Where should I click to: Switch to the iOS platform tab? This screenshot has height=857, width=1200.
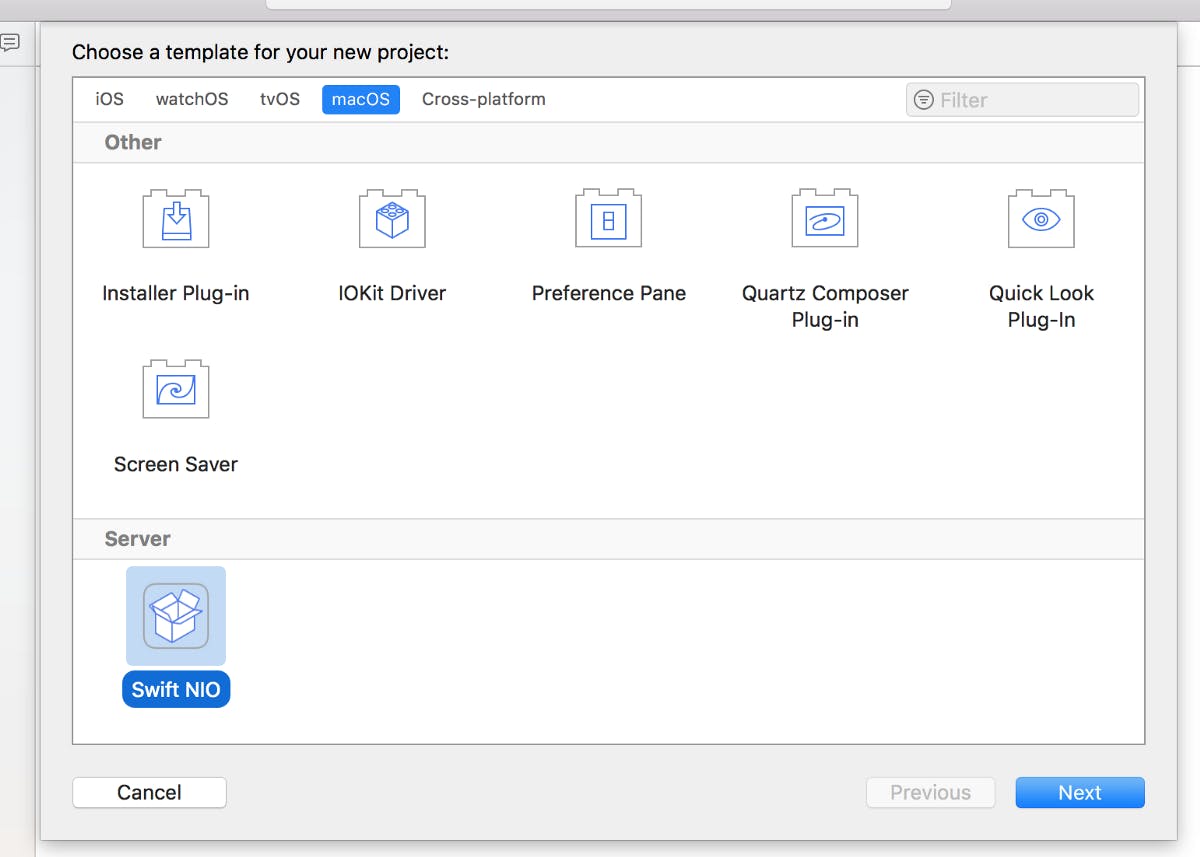(110, 99)
